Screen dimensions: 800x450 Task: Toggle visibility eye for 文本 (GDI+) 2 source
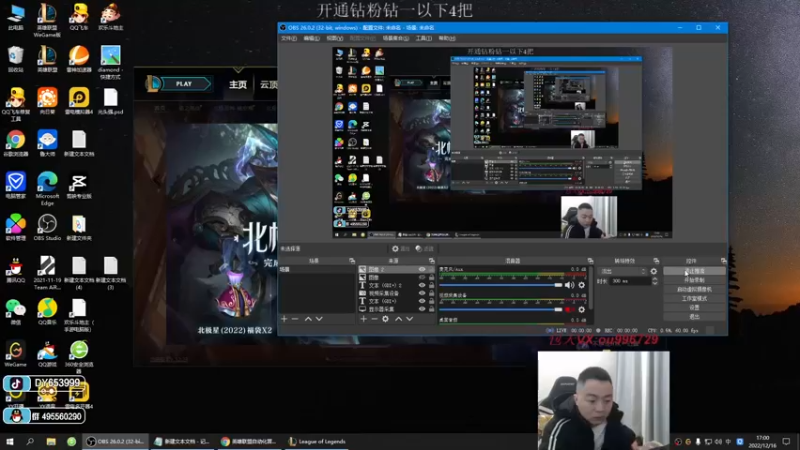[x=422, y=285]
